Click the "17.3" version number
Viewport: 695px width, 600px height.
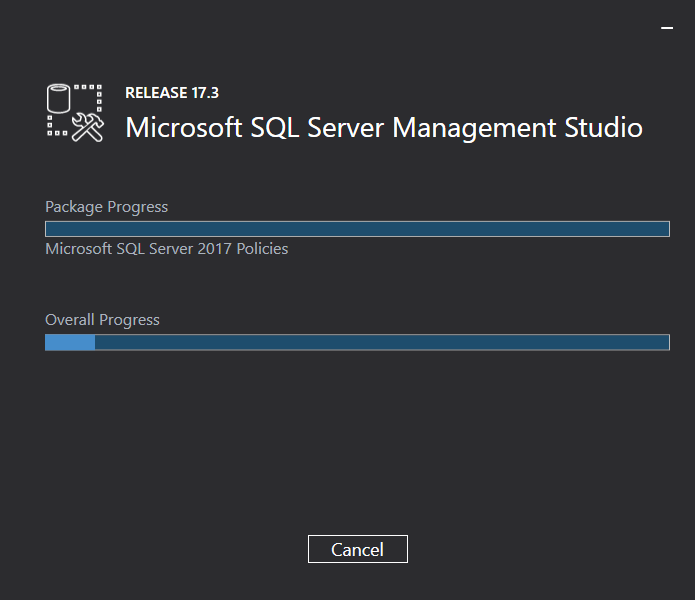(205, 93)
